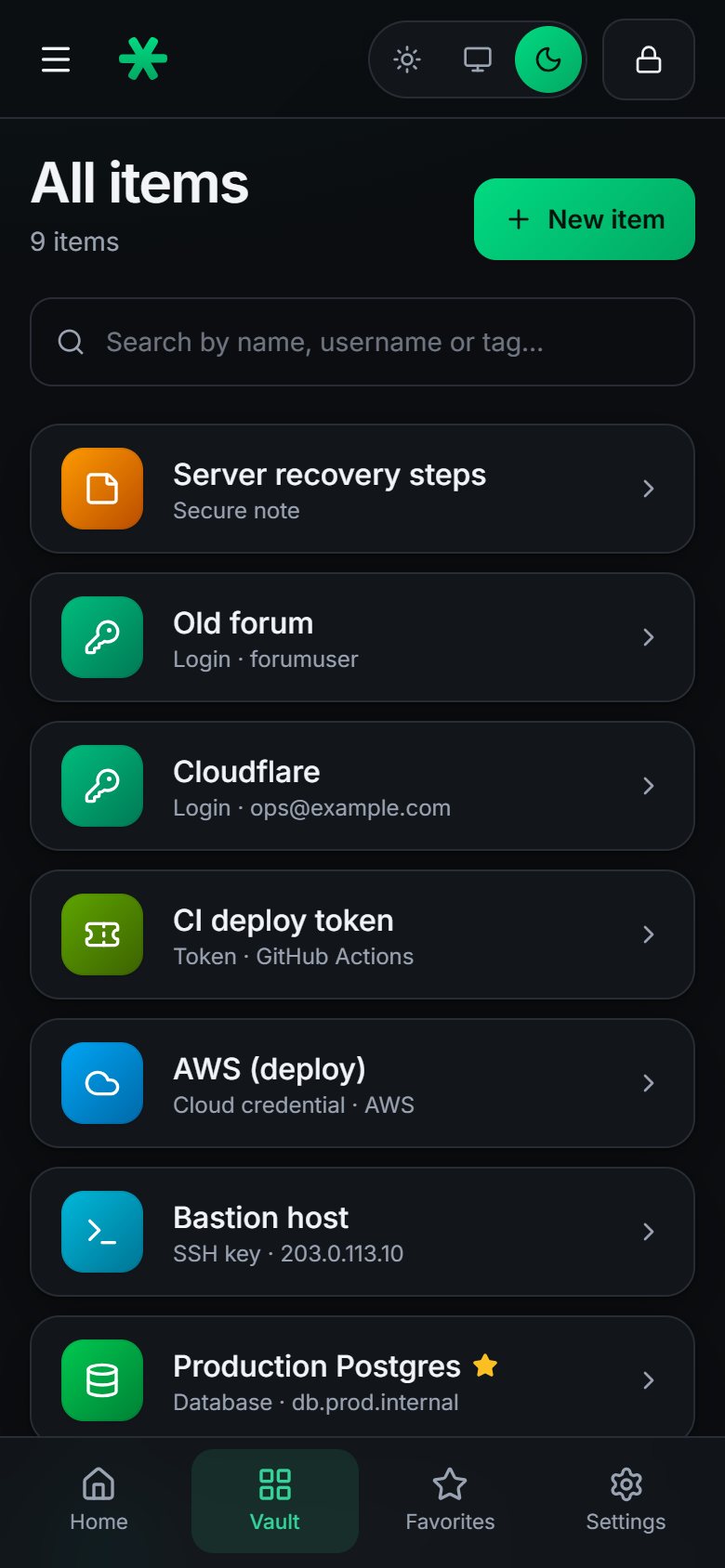Image resolution: width=725 pixels, height=1568 pixels.
Task: Click the All items heading
Action: pos(140,183)
